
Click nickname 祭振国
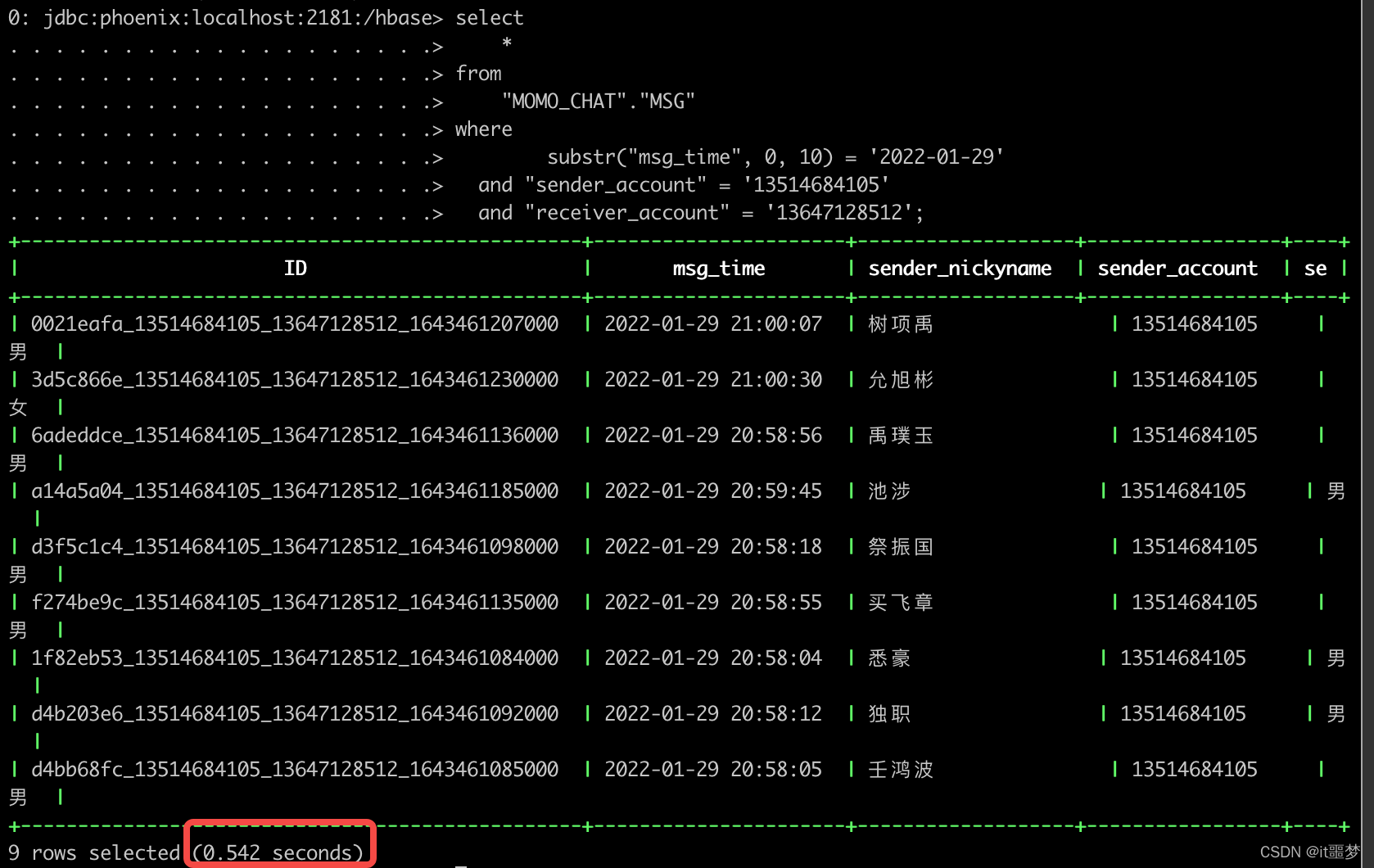tap(901, 547)
